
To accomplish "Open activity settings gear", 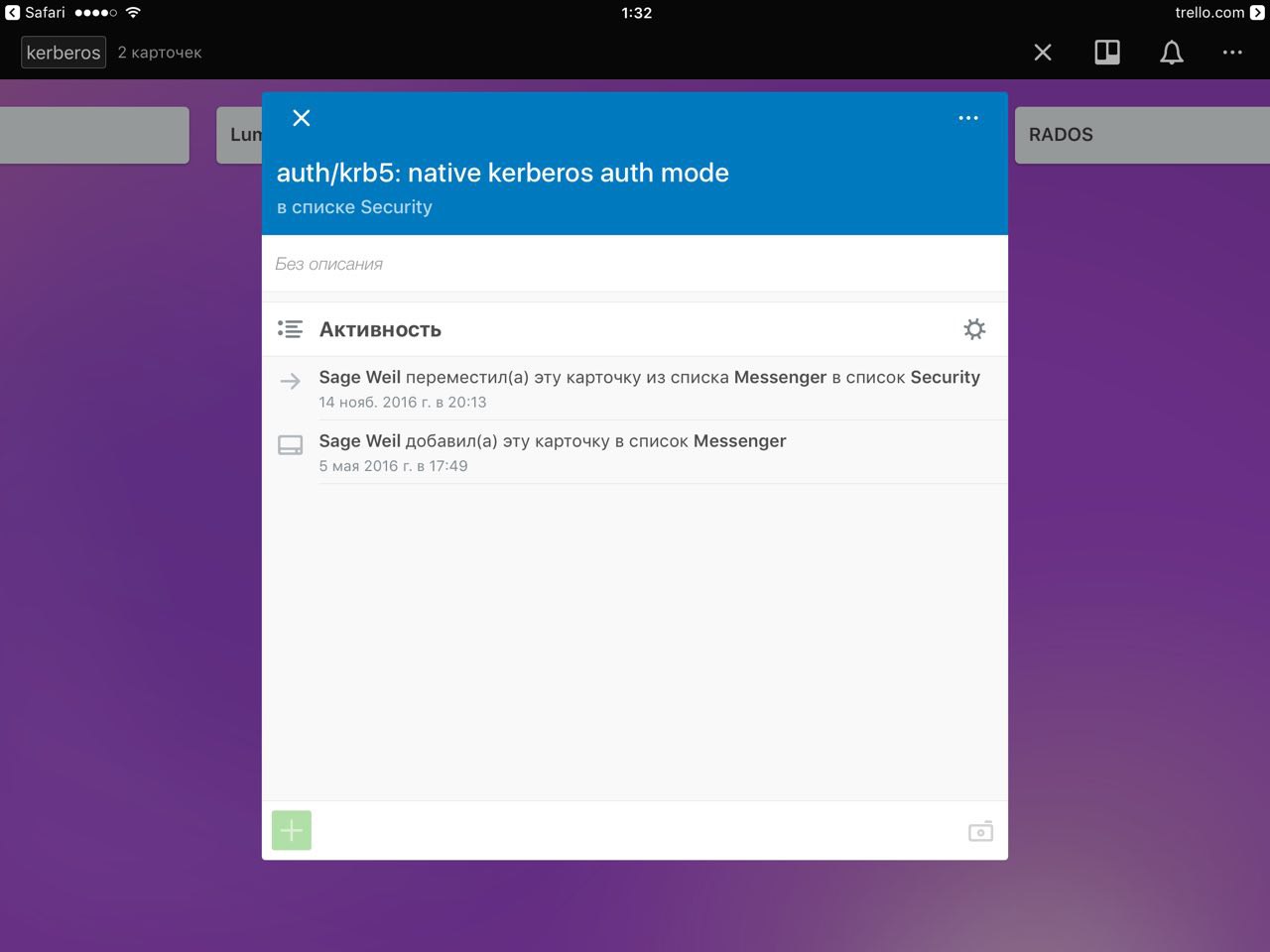I will click(974, 329).
